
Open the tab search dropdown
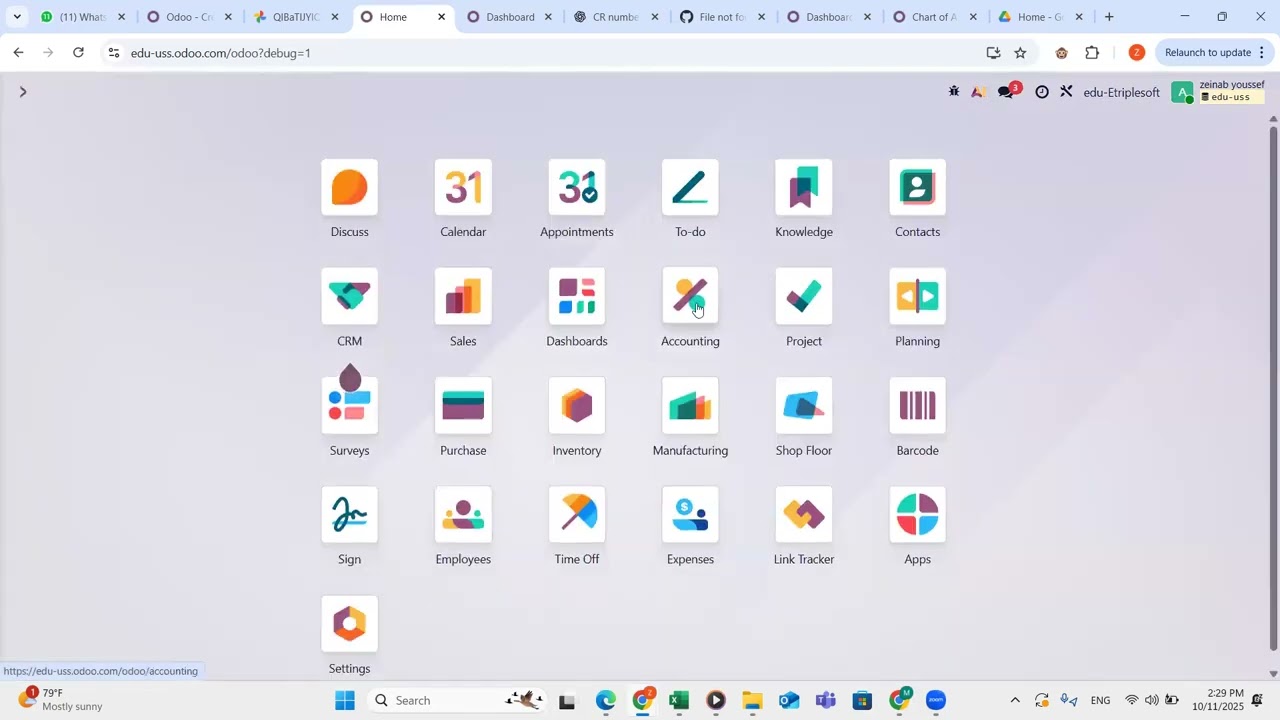(x=17, y=17)
